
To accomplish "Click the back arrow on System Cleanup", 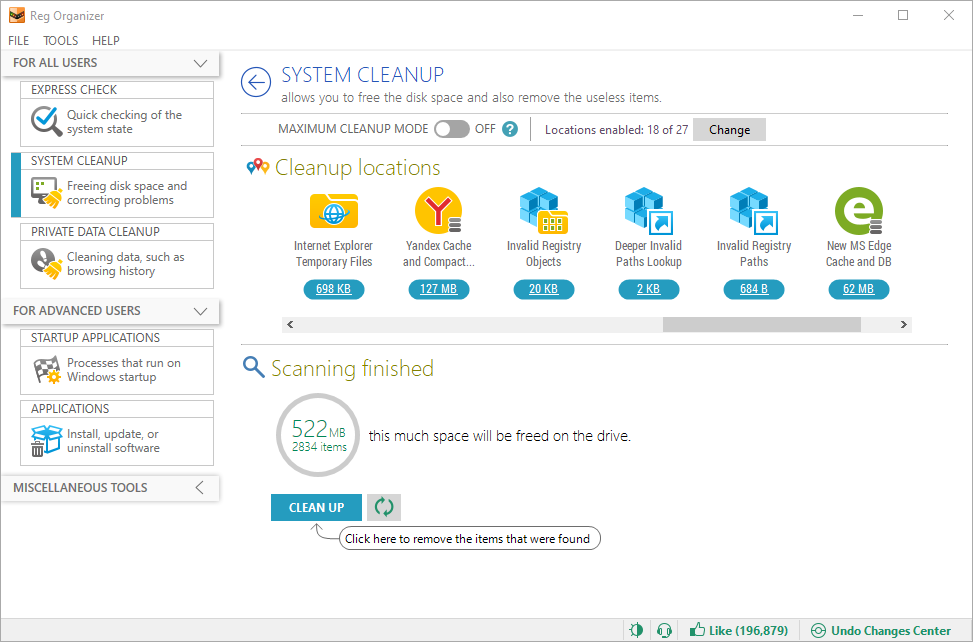I will click(x=255, y=83).
